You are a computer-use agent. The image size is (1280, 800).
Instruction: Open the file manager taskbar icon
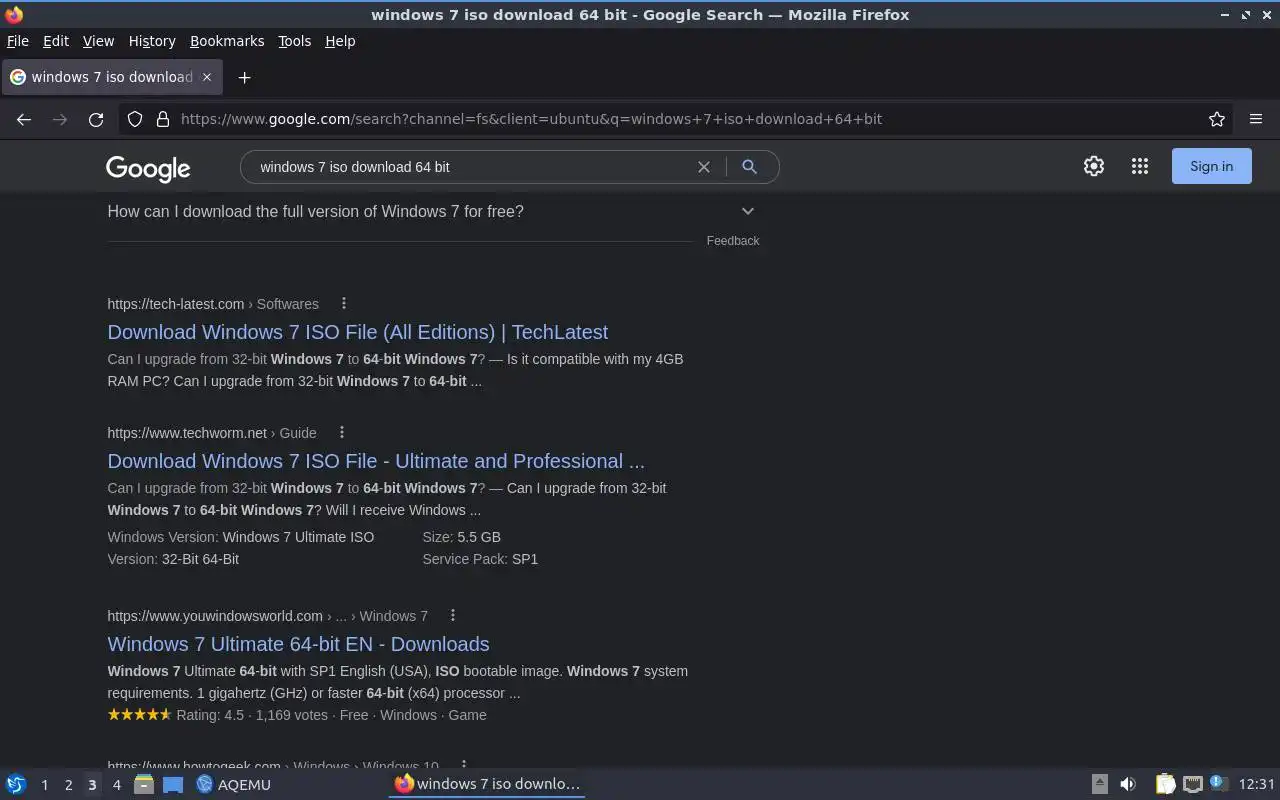tap(144, 784)
